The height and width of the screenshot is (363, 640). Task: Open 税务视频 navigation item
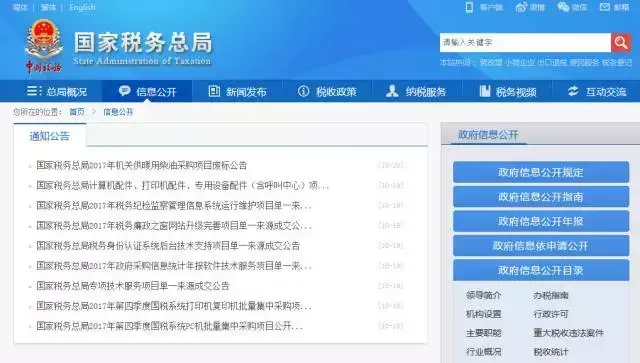click(x=507, y=91)
